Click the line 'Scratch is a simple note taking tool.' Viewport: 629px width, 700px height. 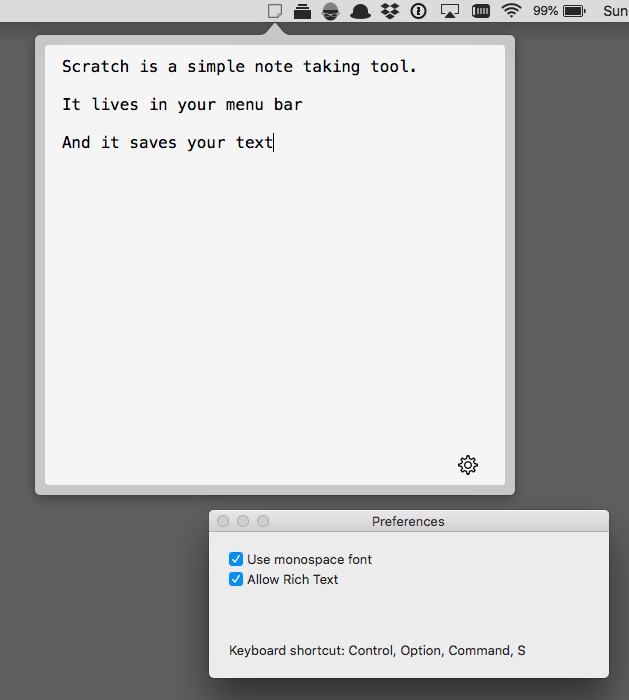(240, 67)
